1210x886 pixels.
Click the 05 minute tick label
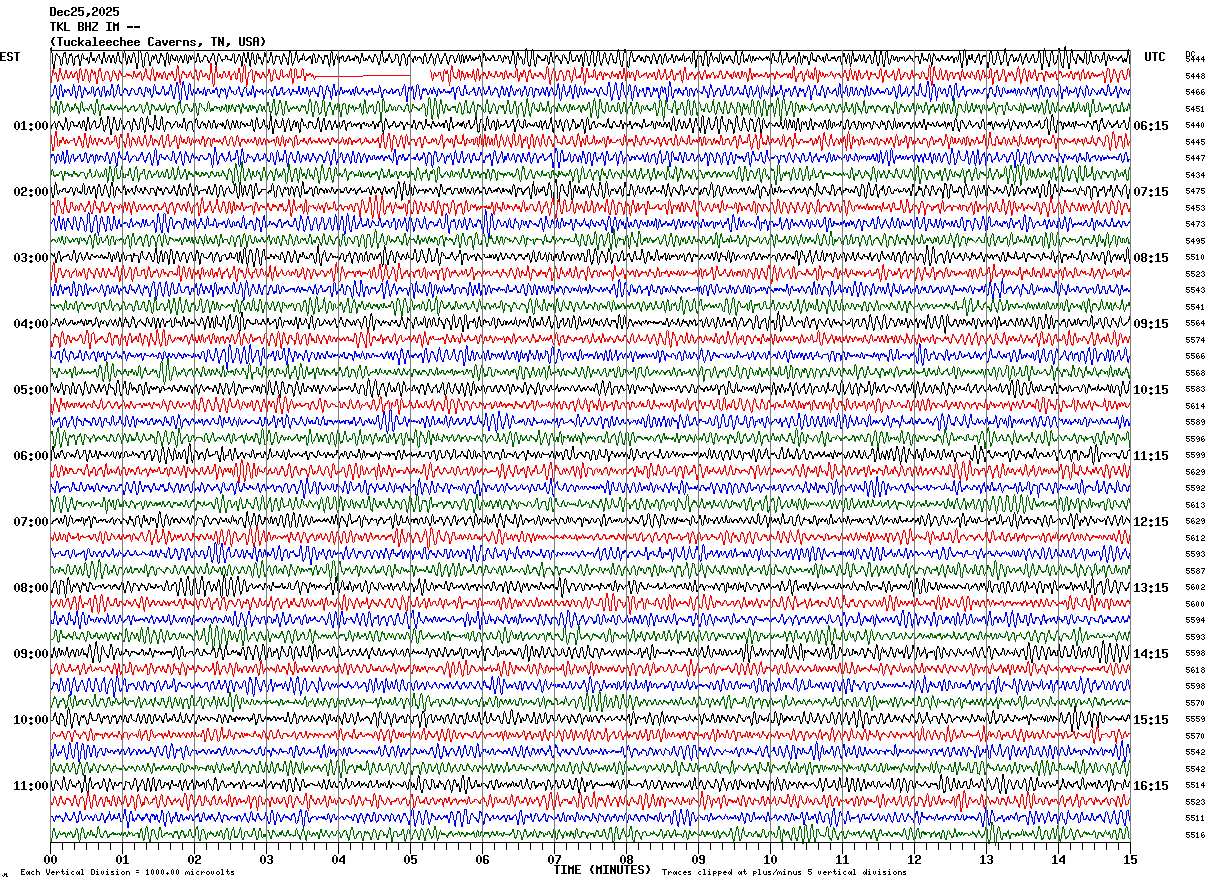(410, 860)
